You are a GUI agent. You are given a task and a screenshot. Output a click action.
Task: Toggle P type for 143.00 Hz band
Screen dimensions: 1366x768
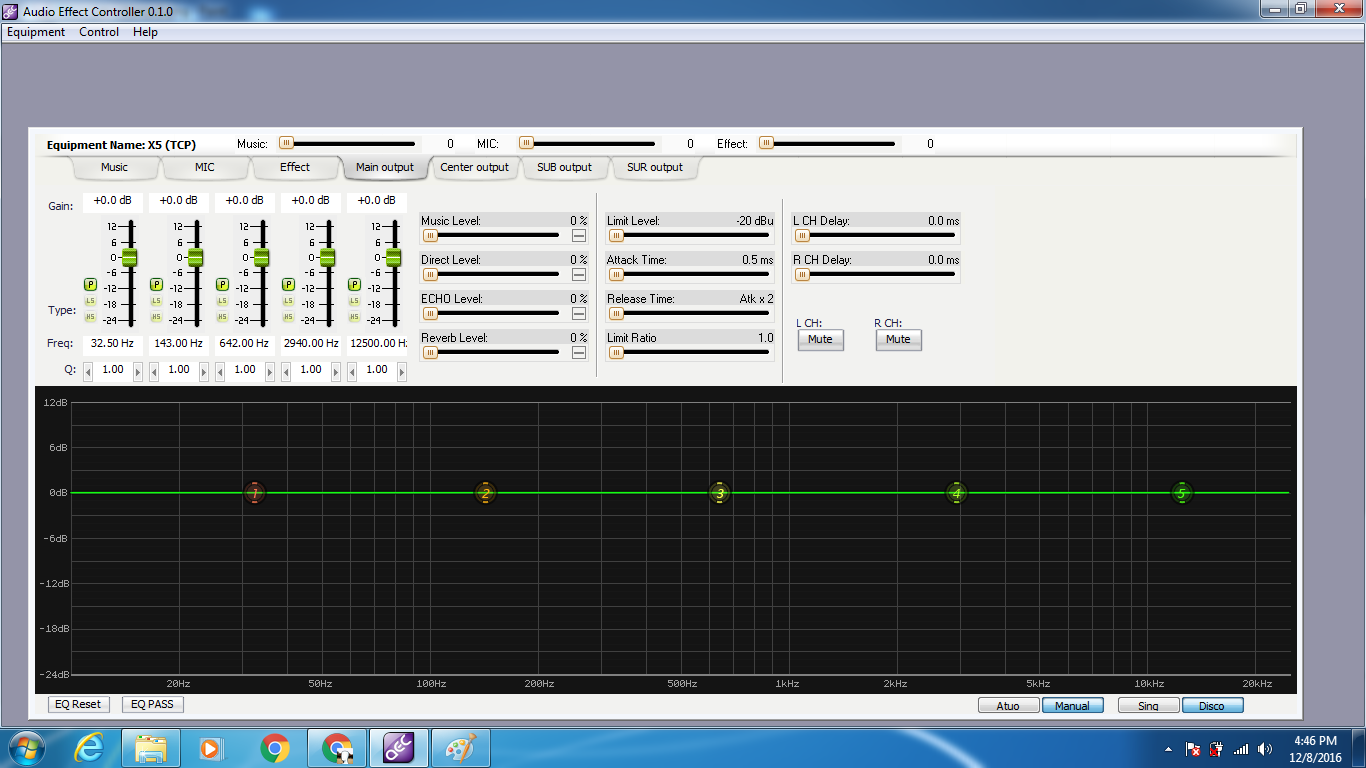(x=156, y=284)
